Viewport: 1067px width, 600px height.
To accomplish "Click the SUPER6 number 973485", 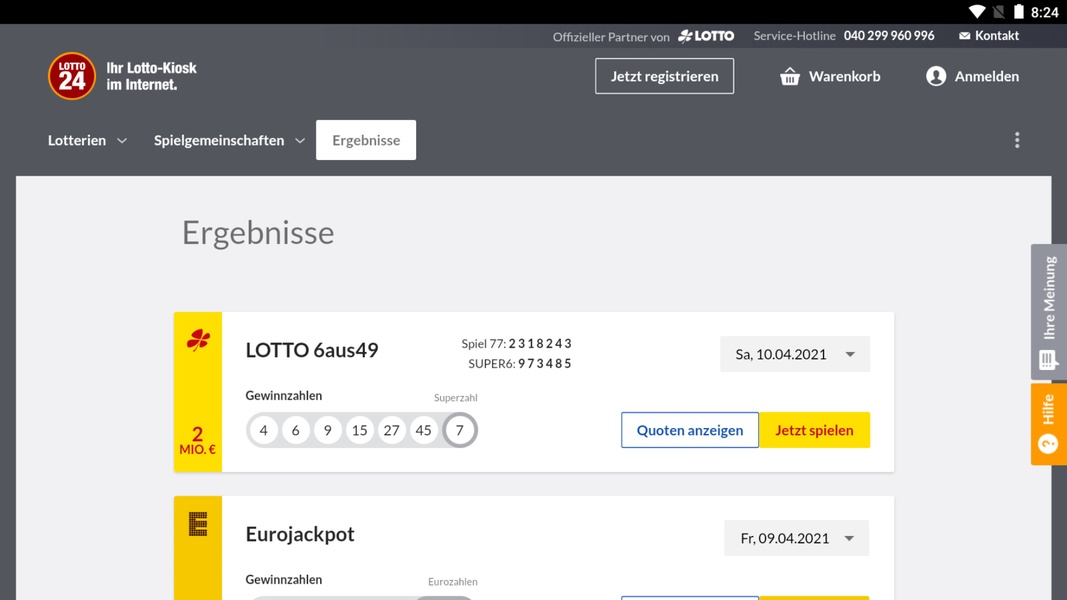I will (544, 363).
